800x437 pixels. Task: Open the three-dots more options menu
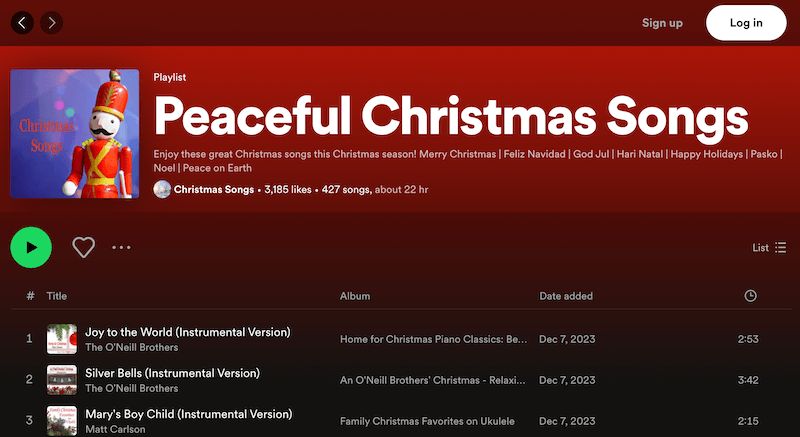coord(122,247)
